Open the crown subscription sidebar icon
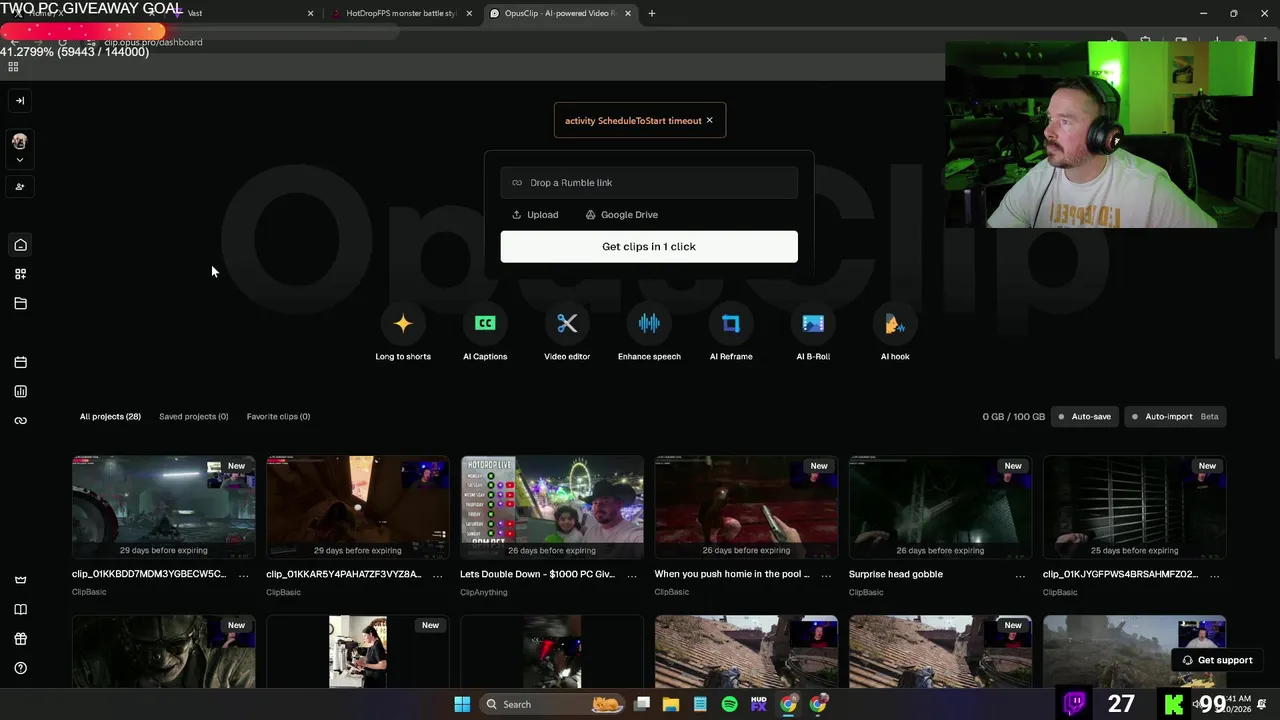 [20, 580]
